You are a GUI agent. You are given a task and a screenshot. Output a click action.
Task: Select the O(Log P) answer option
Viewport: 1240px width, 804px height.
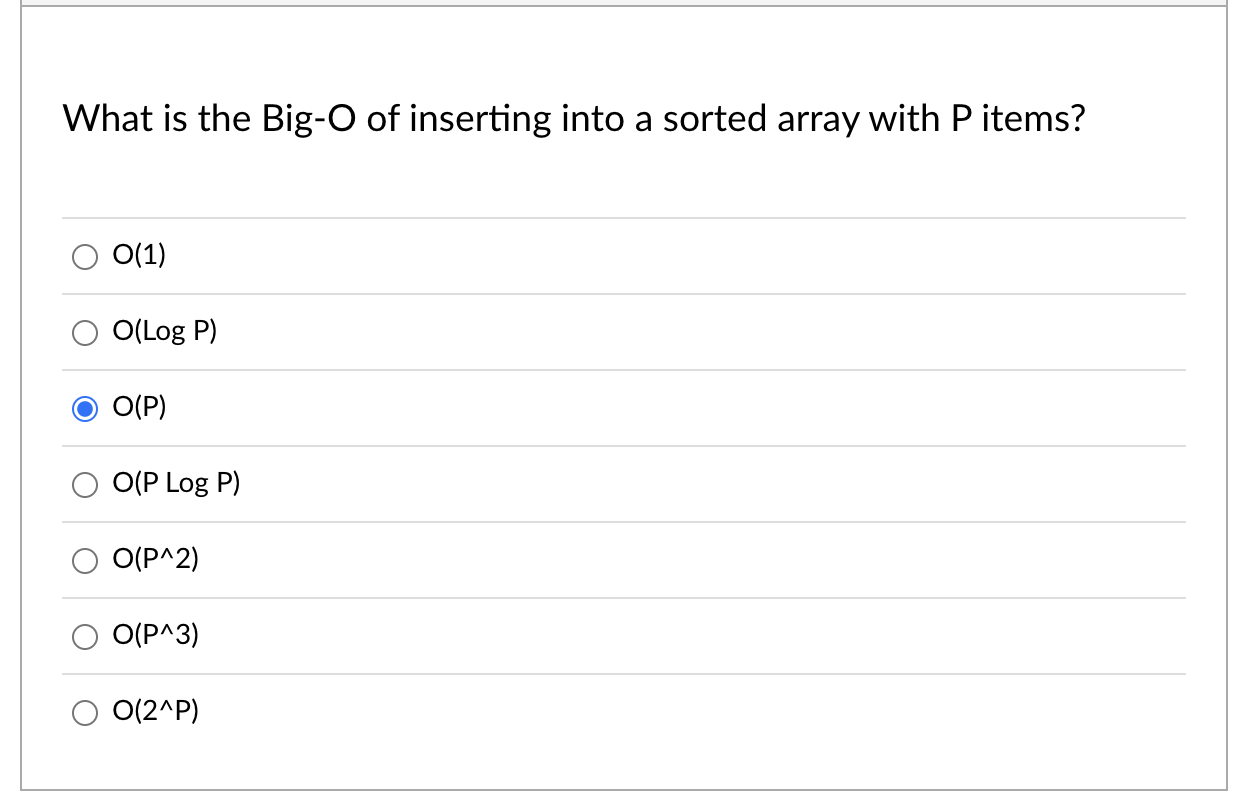pyautogui.click(x=85, y=333)
